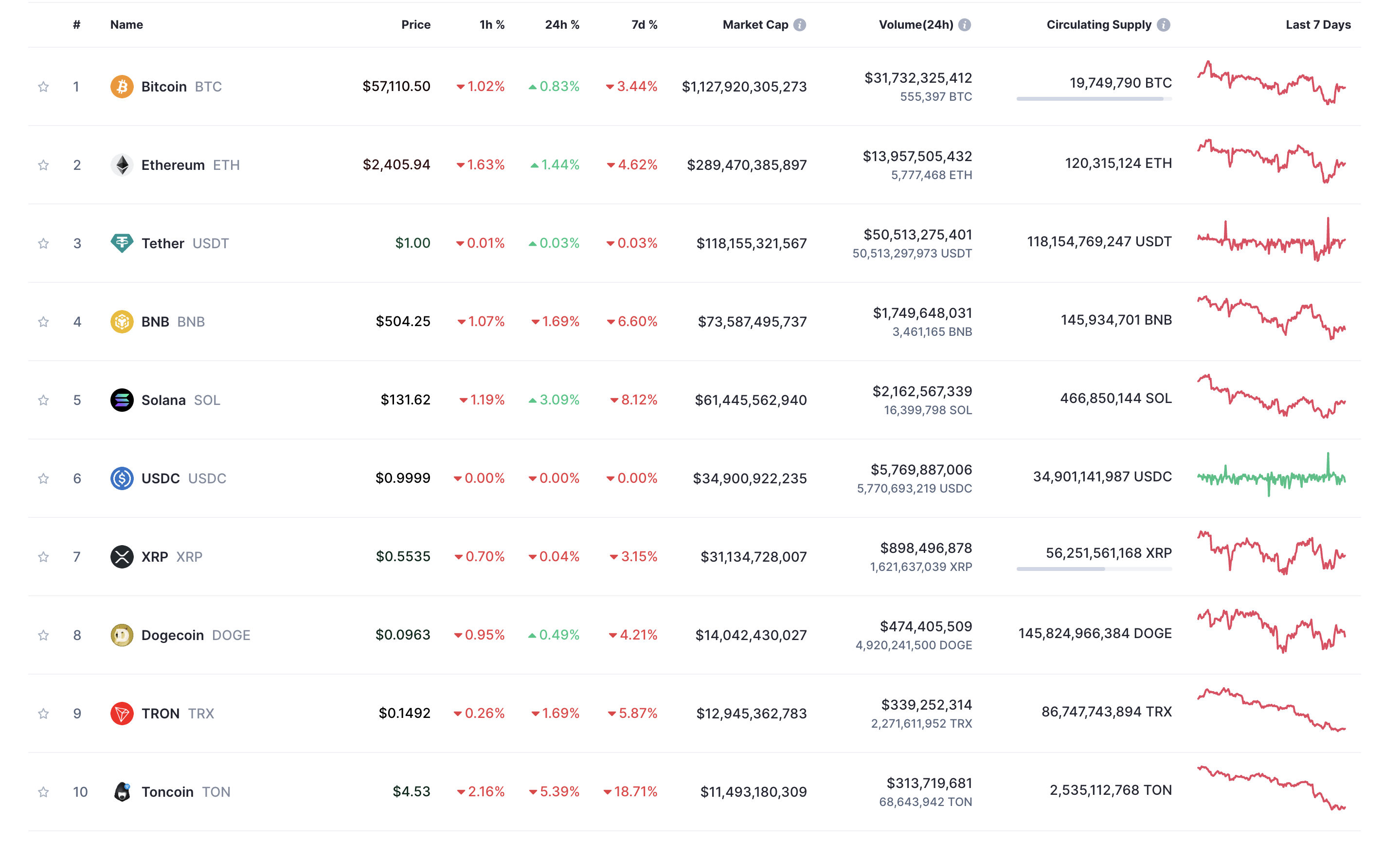This screenshot has height=843, width=1400.
Task: Click the Ethereum diamond logo icon
Action: coord(122,165)
